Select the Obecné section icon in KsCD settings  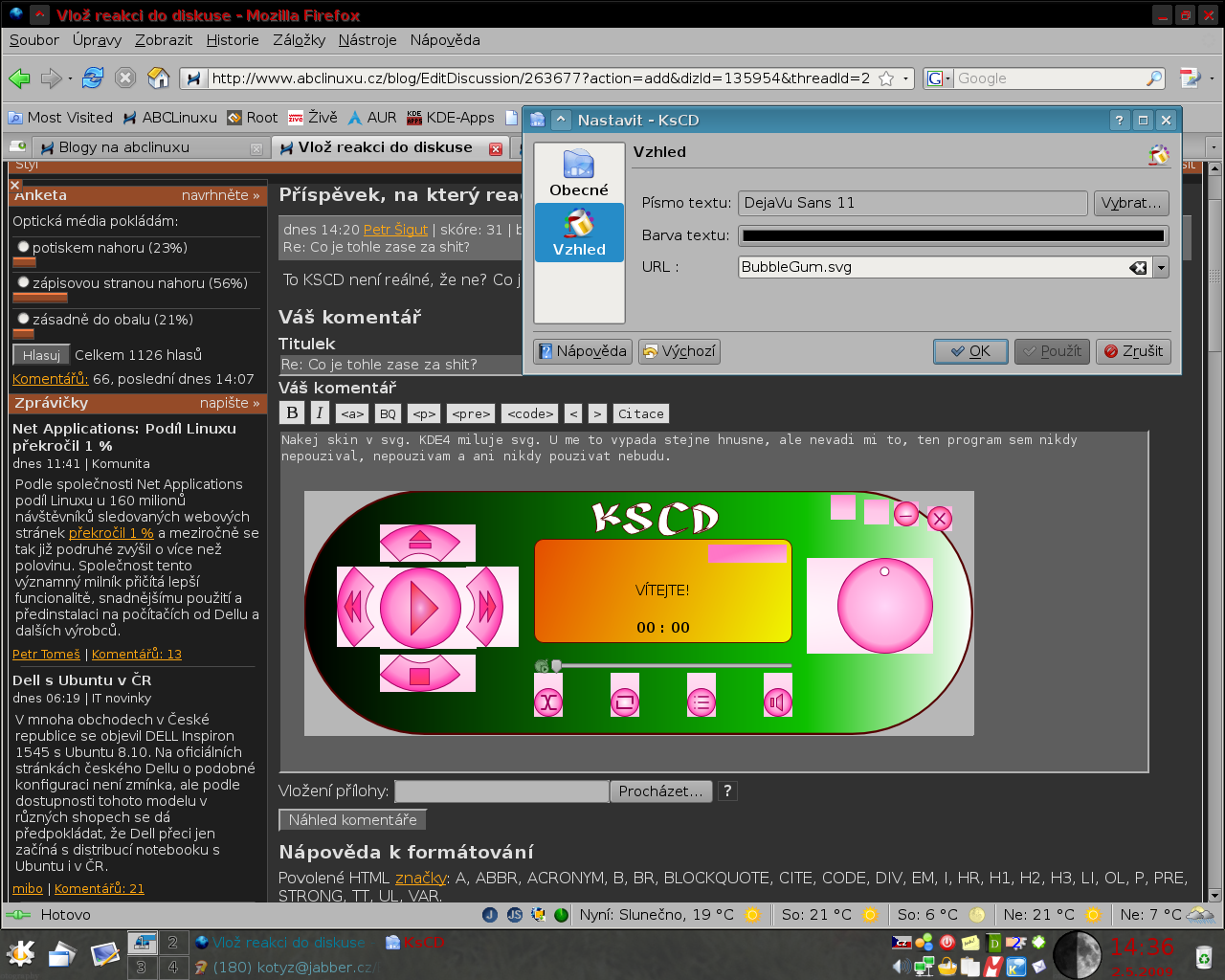pyautogui.click(x=579, y=173)
